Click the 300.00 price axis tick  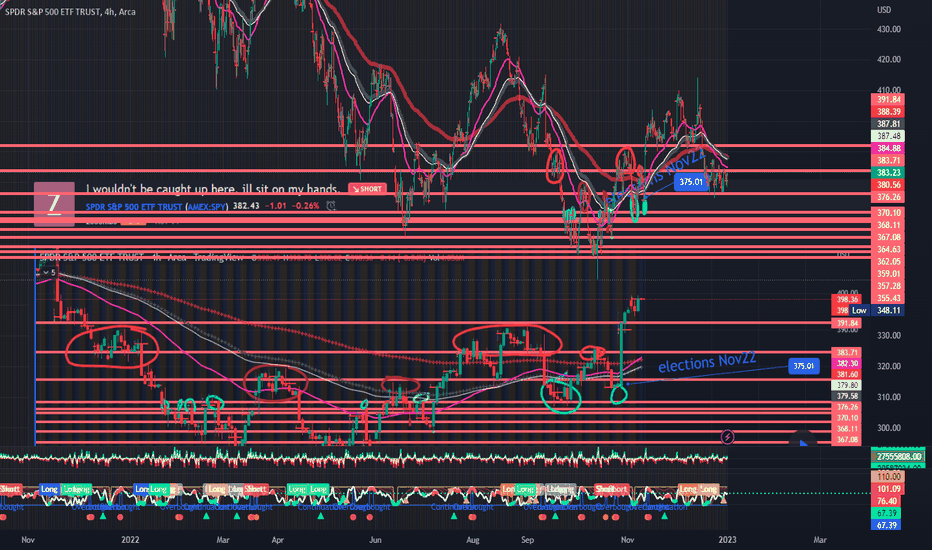[889, 428]
